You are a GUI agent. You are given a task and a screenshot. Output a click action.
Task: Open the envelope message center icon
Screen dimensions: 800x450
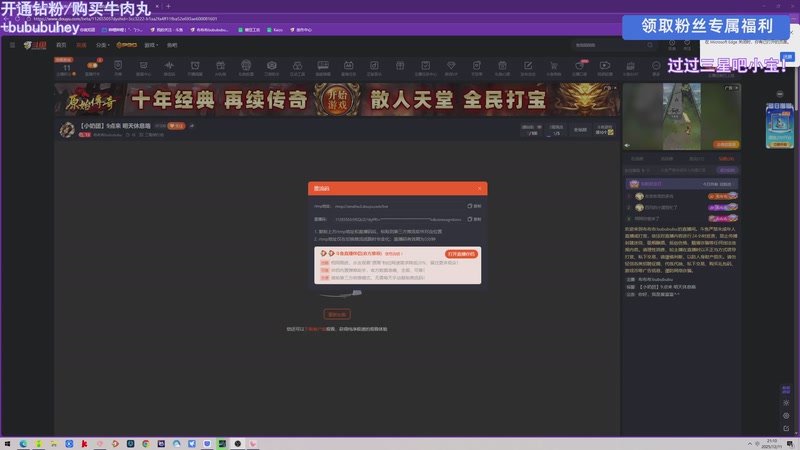(x=143, y=65)
